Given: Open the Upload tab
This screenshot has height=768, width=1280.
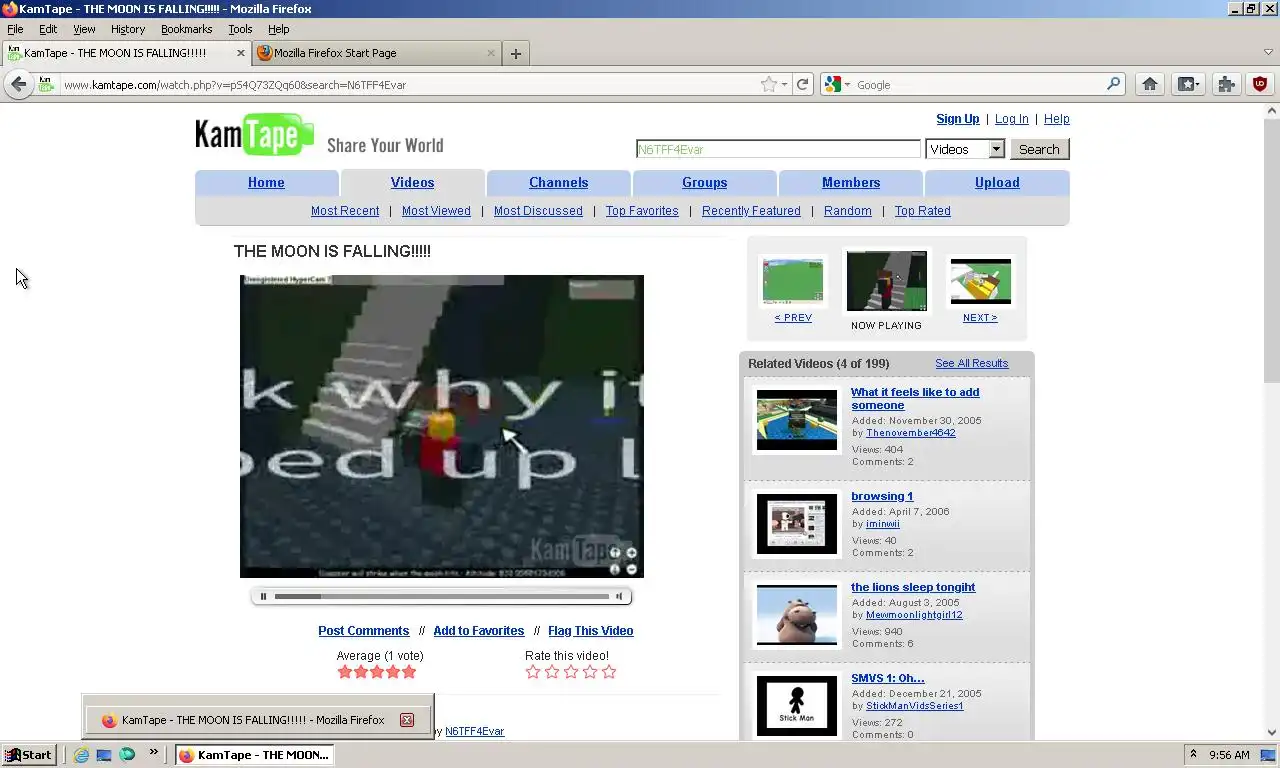Looking at the screenshot, I should click(x=997, y=183).
